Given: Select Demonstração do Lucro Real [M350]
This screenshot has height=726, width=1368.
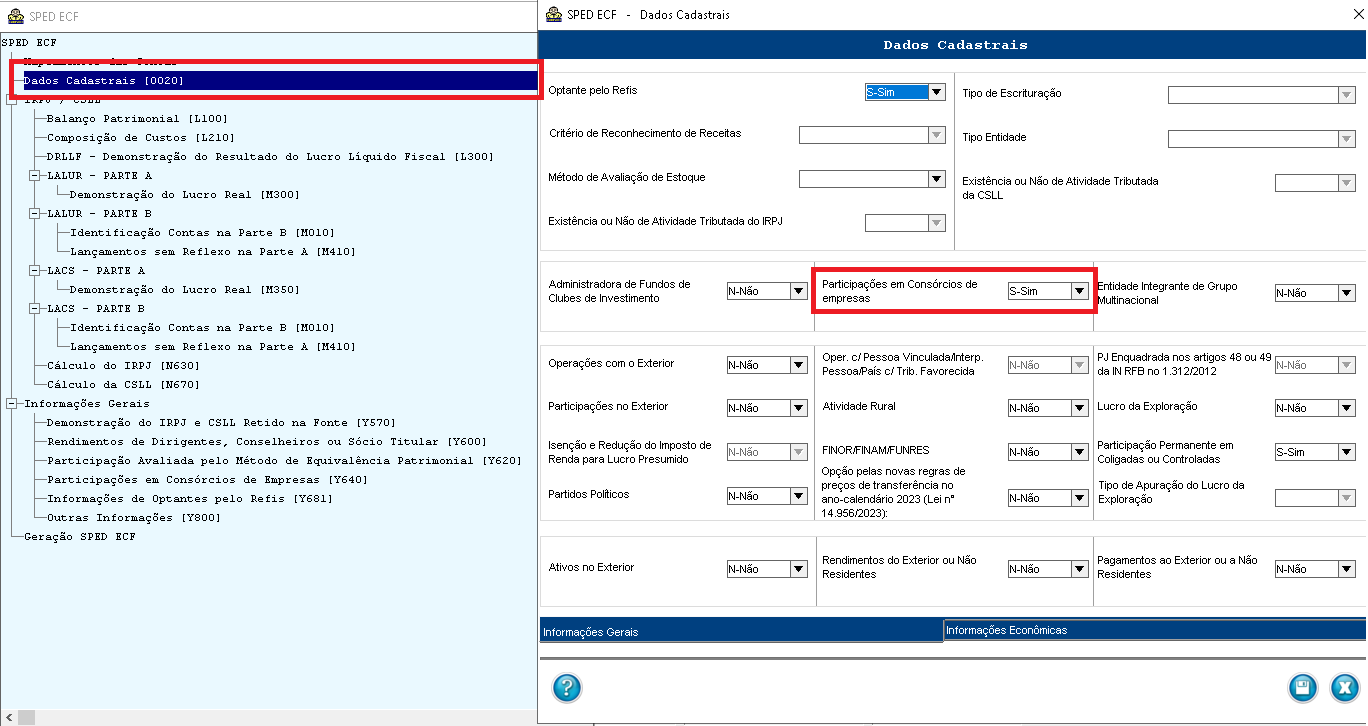Looking at the screenshot, I should coord(185,289).
